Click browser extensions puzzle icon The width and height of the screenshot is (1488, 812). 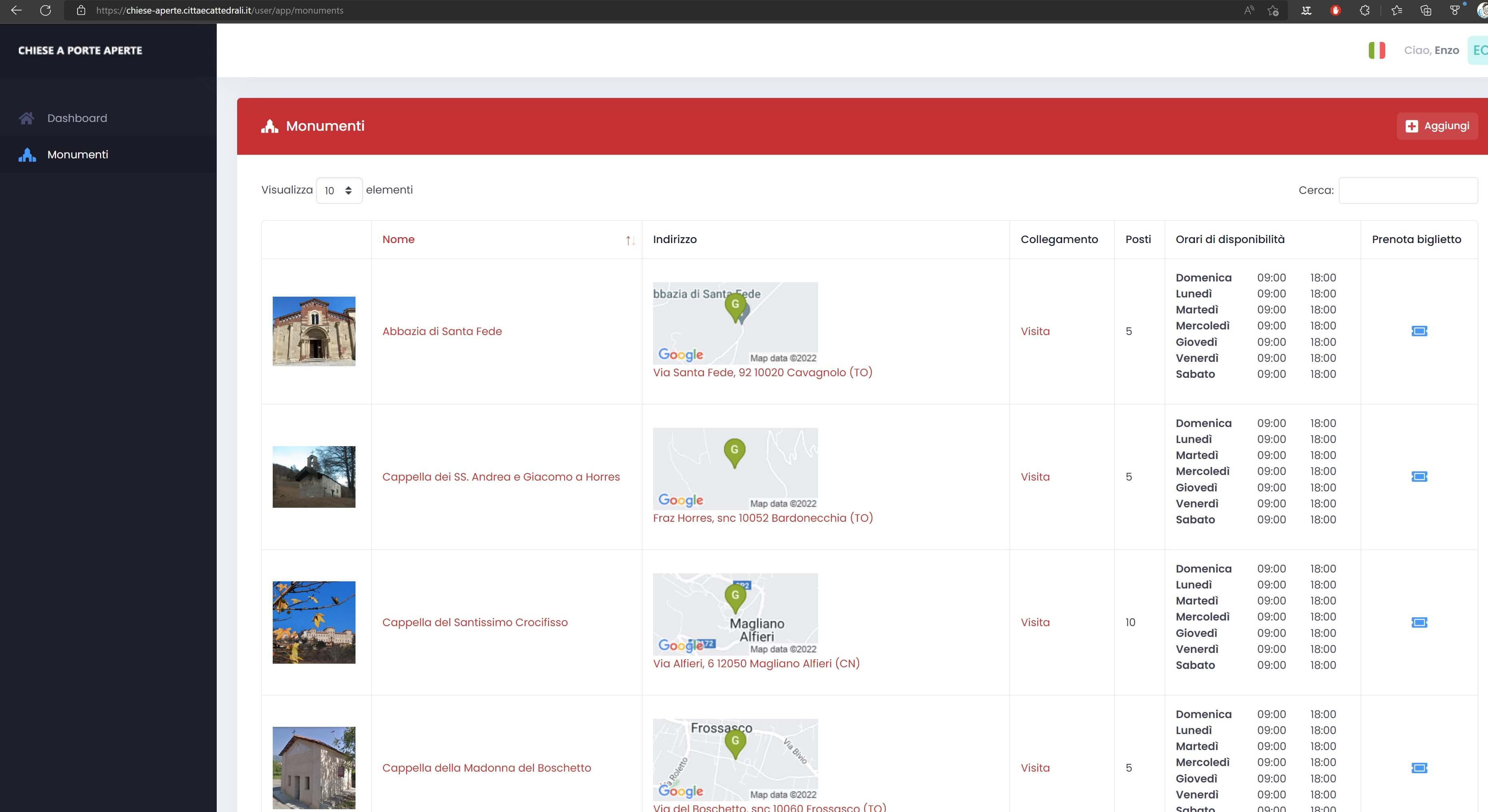[1364, 10]
